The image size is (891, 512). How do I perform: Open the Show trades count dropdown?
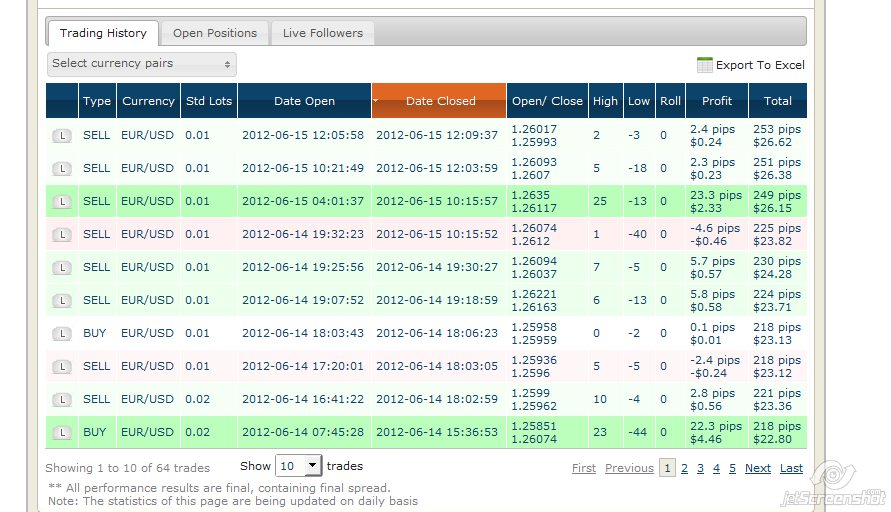coord(298,466)
